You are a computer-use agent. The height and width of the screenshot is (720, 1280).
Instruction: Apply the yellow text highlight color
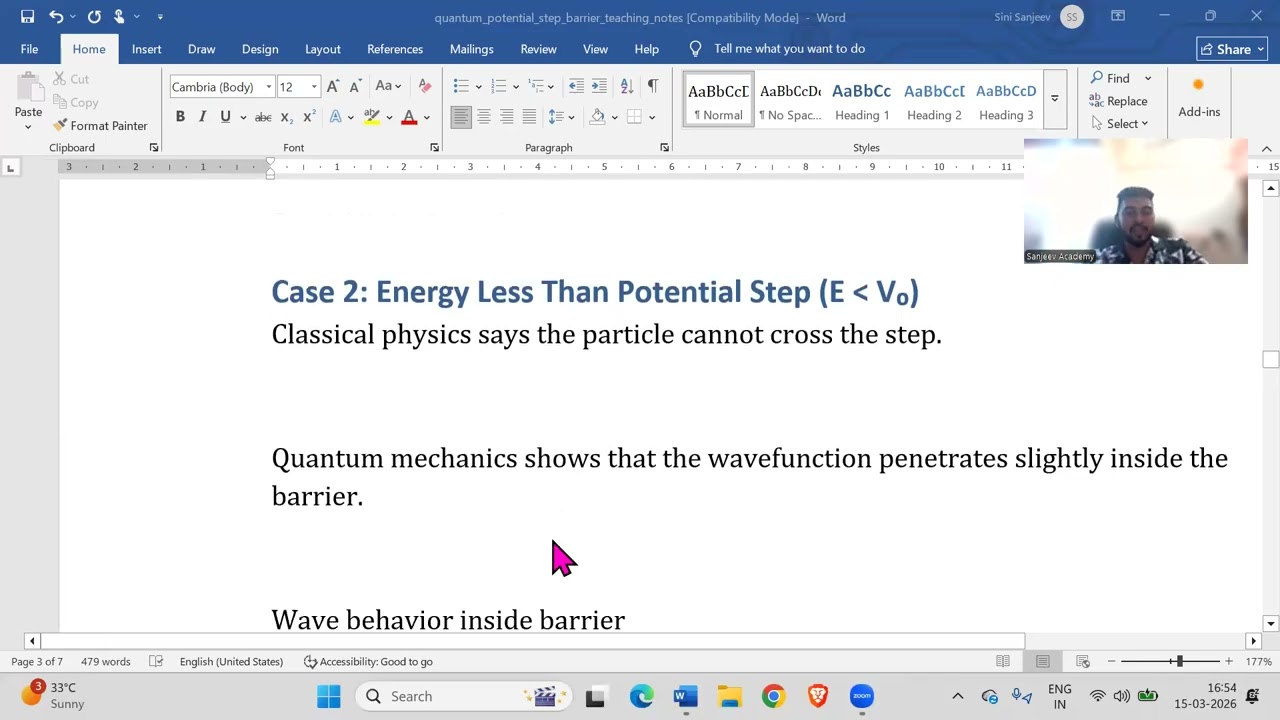tap(372, 117)
